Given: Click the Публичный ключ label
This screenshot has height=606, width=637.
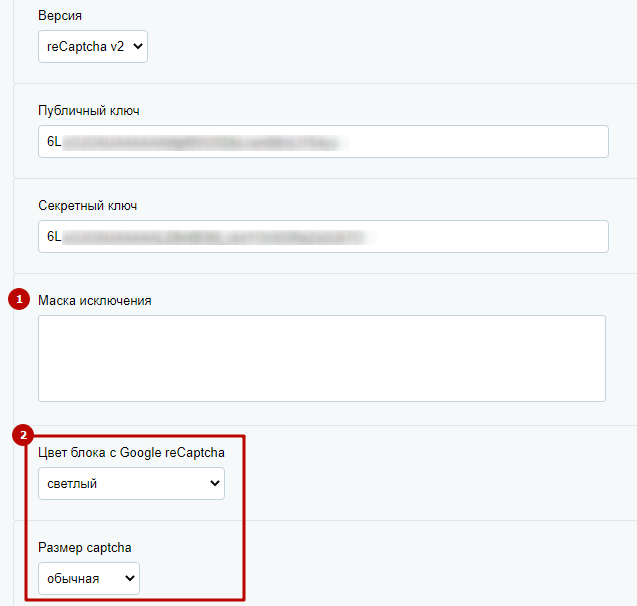Looking at the screenshot, I should coord(89,110).
